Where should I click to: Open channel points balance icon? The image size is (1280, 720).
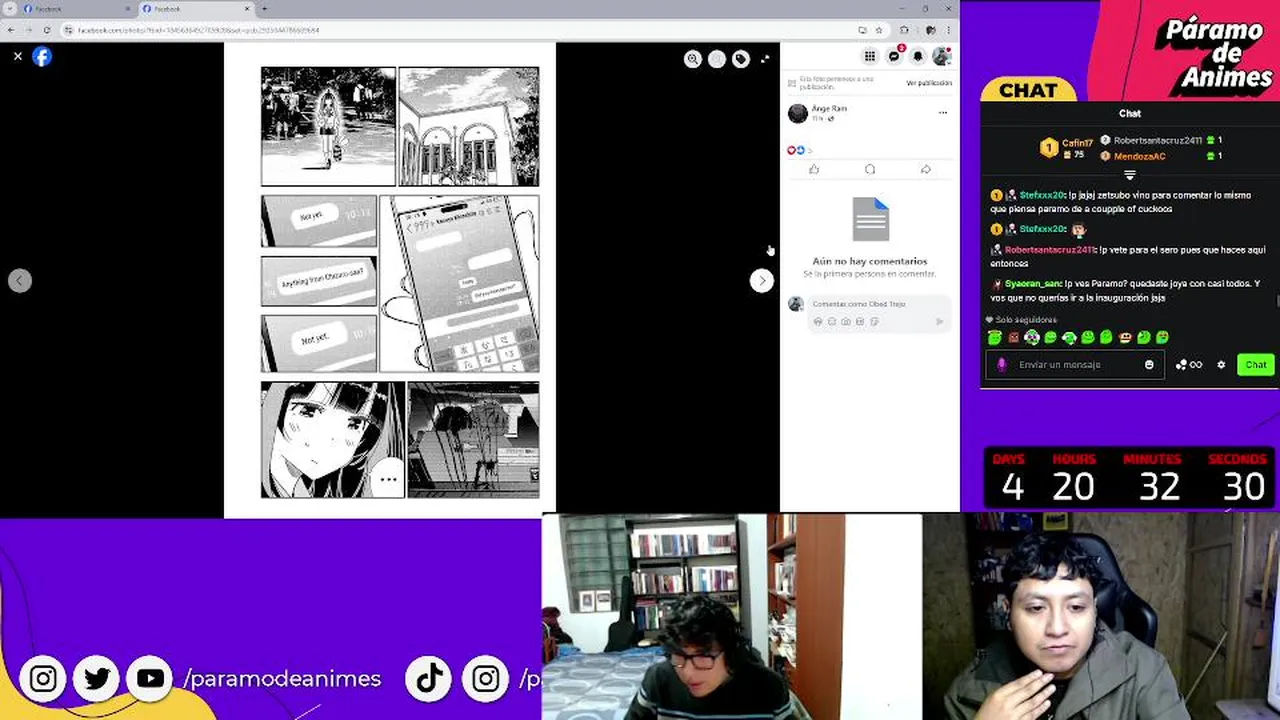click(x=1189, y=365)
